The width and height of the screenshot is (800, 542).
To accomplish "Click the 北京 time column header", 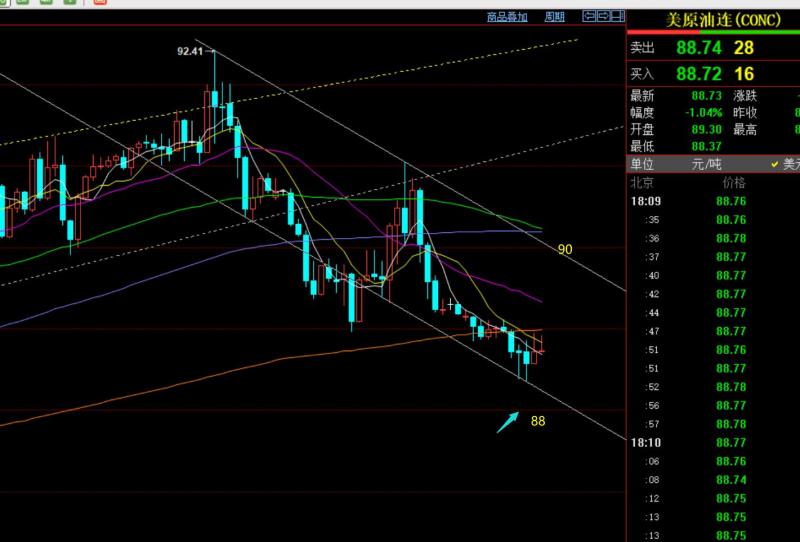I will (x=641, y=183).
